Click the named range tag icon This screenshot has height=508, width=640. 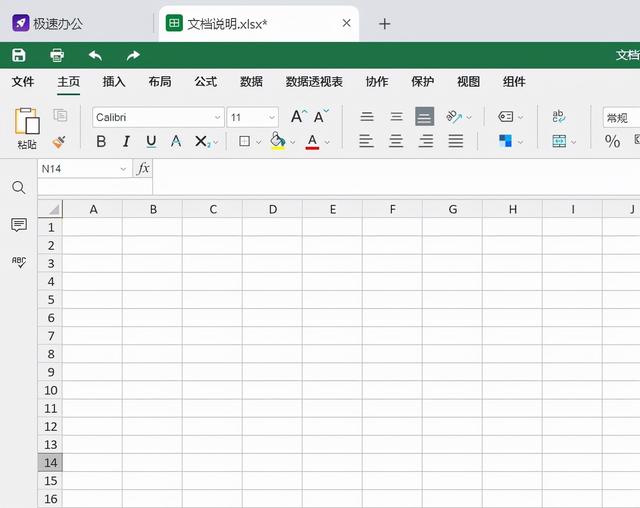[506, 117]
